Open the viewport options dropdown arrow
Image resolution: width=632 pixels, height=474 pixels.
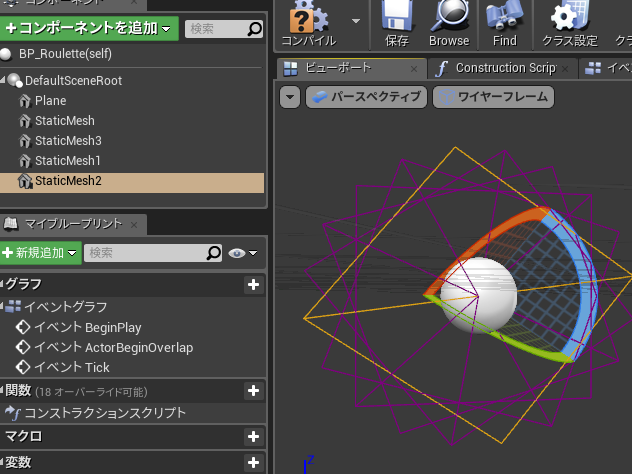click(290, 97)
